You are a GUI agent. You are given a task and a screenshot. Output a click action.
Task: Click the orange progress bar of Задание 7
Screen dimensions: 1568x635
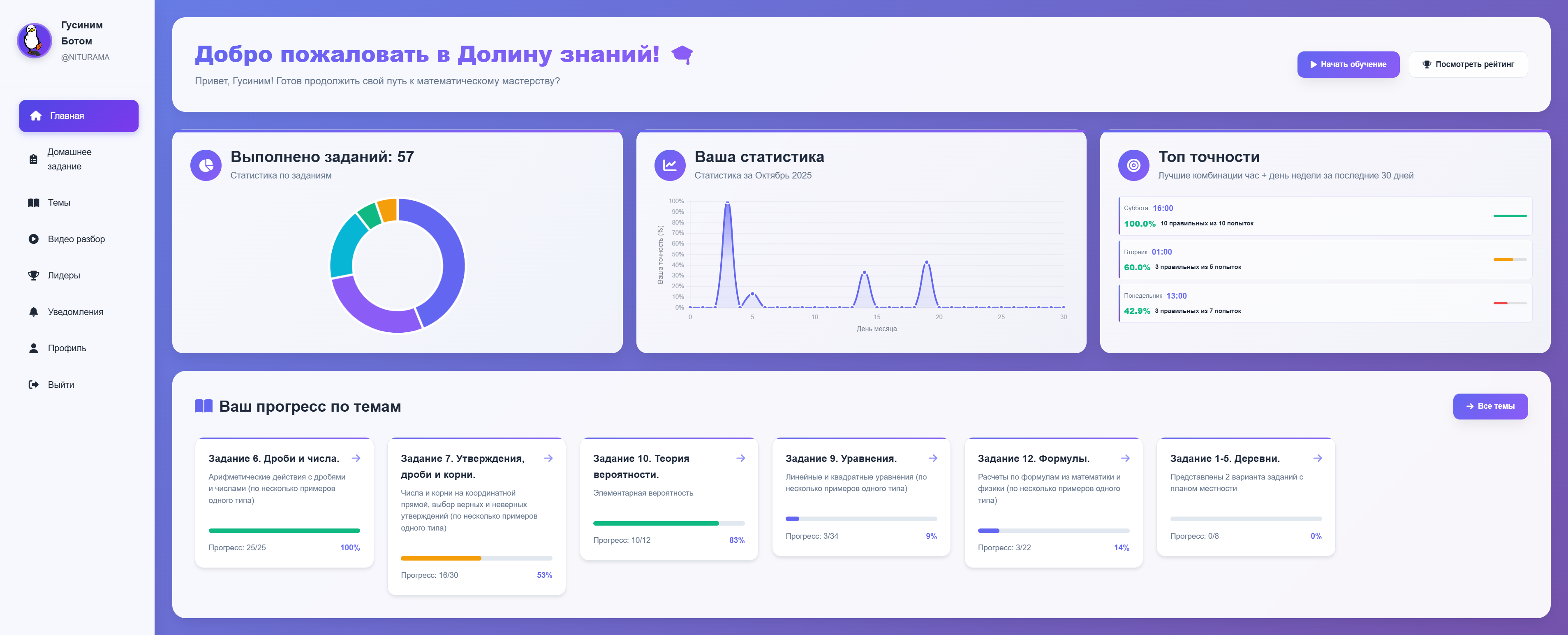(441, 558)
